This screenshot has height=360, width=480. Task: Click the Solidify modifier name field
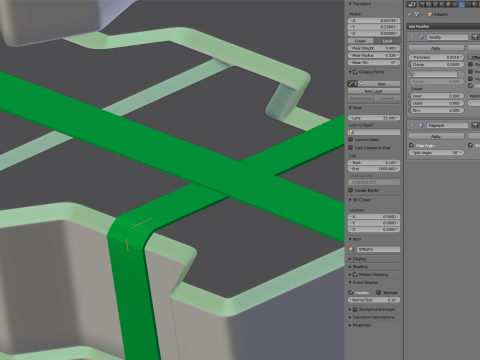tap(448, 37)
